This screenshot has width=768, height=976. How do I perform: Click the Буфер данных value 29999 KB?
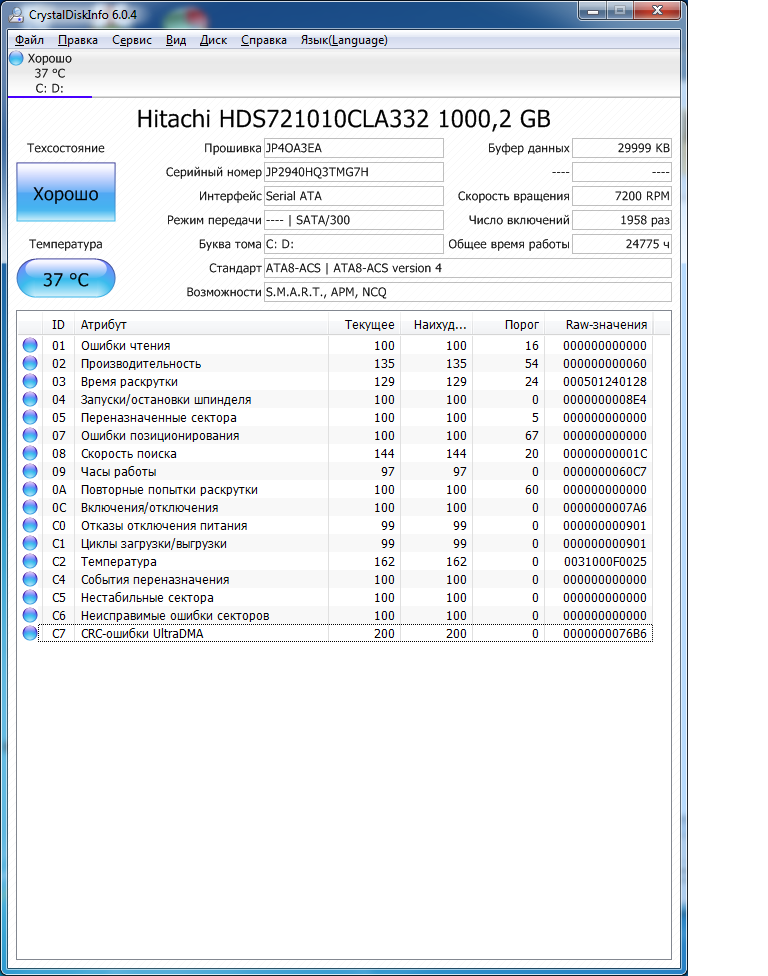point(622,148)
